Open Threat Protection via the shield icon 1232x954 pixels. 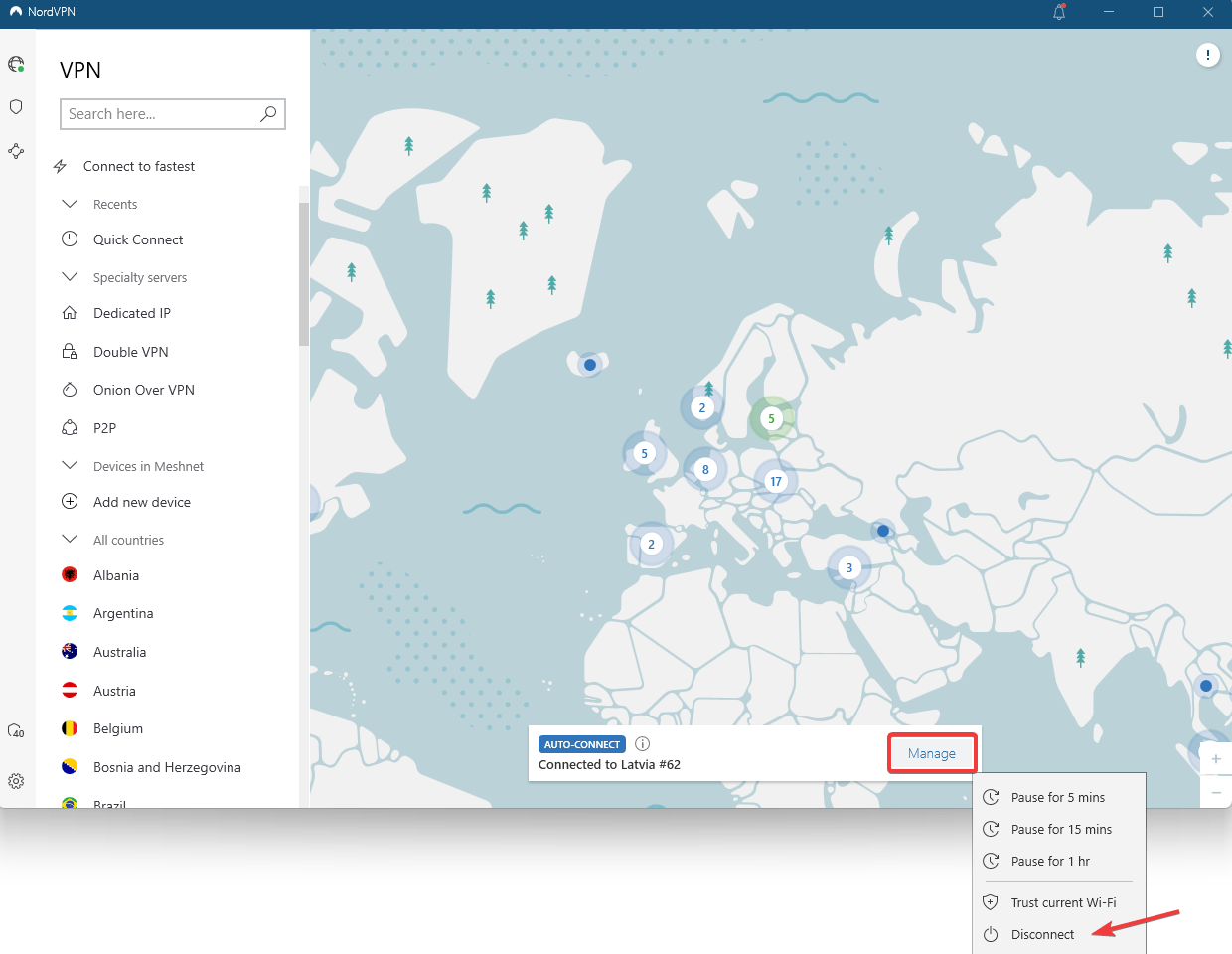coord(16,106)
